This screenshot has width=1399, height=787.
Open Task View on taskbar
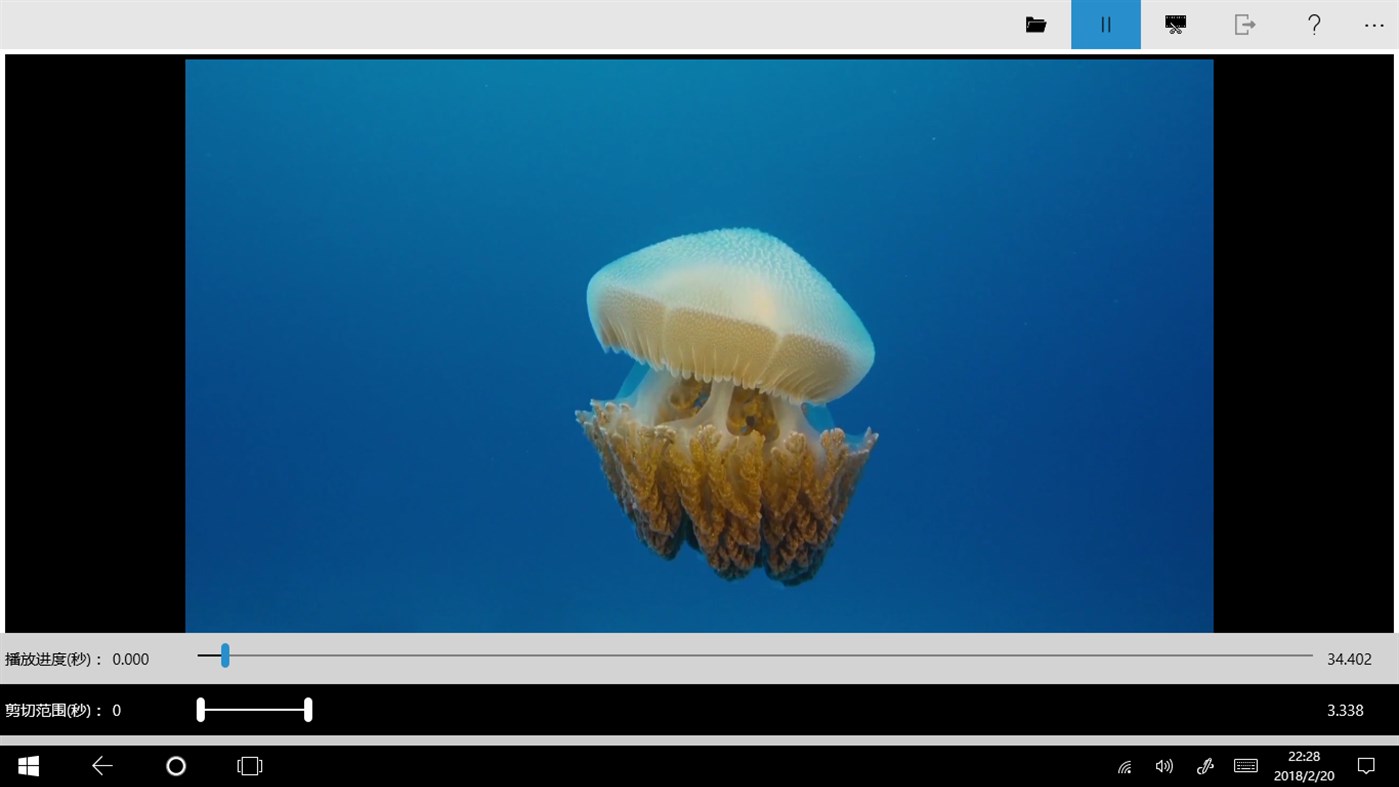pos(249,766)
